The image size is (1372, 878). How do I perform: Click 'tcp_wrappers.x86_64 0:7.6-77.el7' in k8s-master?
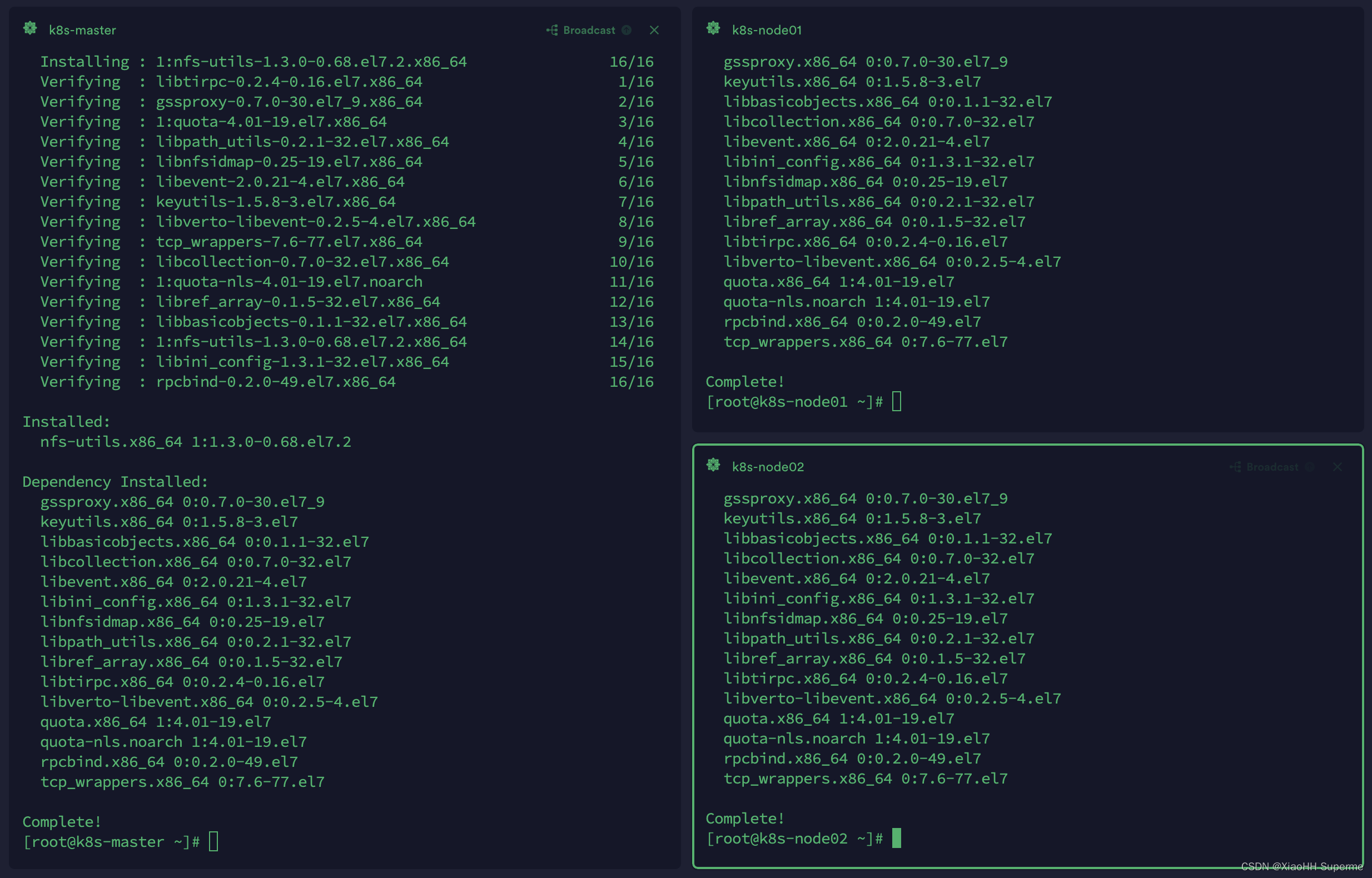[182, 782]
